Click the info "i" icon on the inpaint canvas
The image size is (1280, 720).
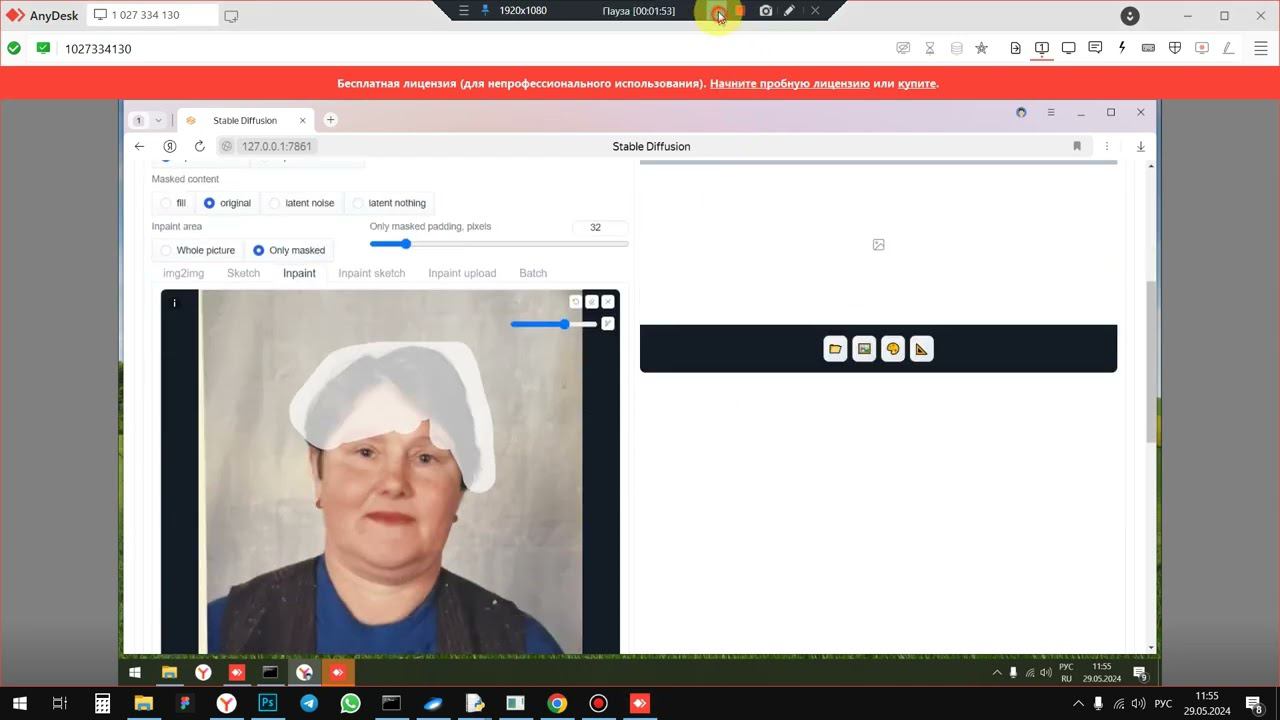pyautogui.click(x=174, y=303)
